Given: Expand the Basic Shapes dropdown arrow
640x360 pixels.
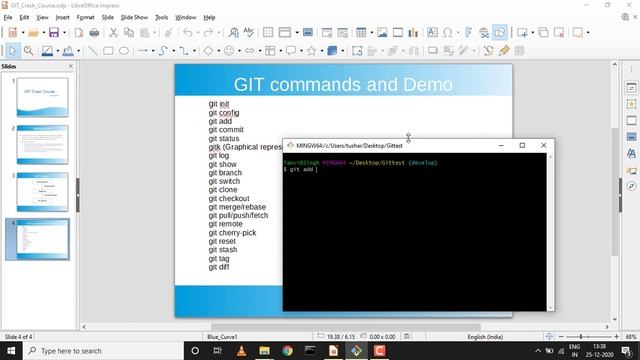Looking at the screenshot, I should tap(218, 51).
